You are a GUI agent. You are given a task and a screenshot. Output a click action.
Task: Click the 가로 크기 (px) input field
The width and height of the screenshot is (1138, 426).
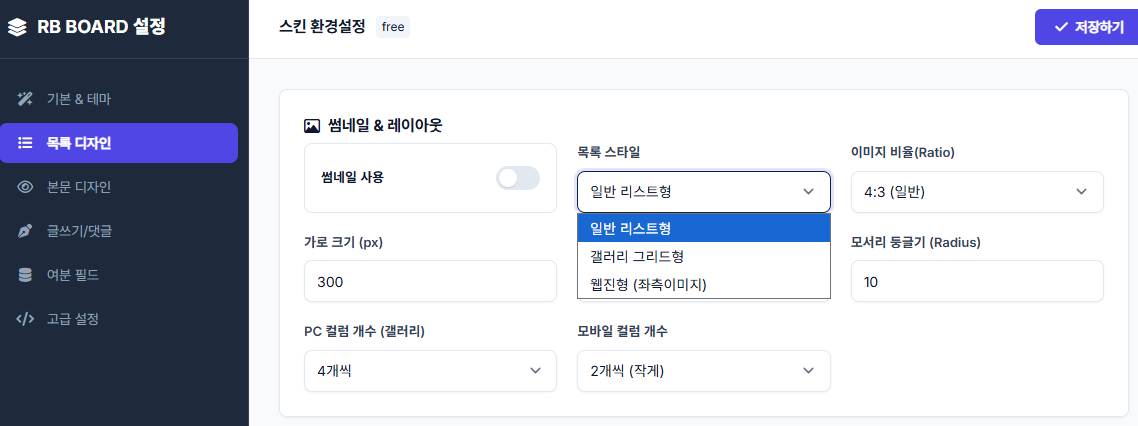(430, 281)
